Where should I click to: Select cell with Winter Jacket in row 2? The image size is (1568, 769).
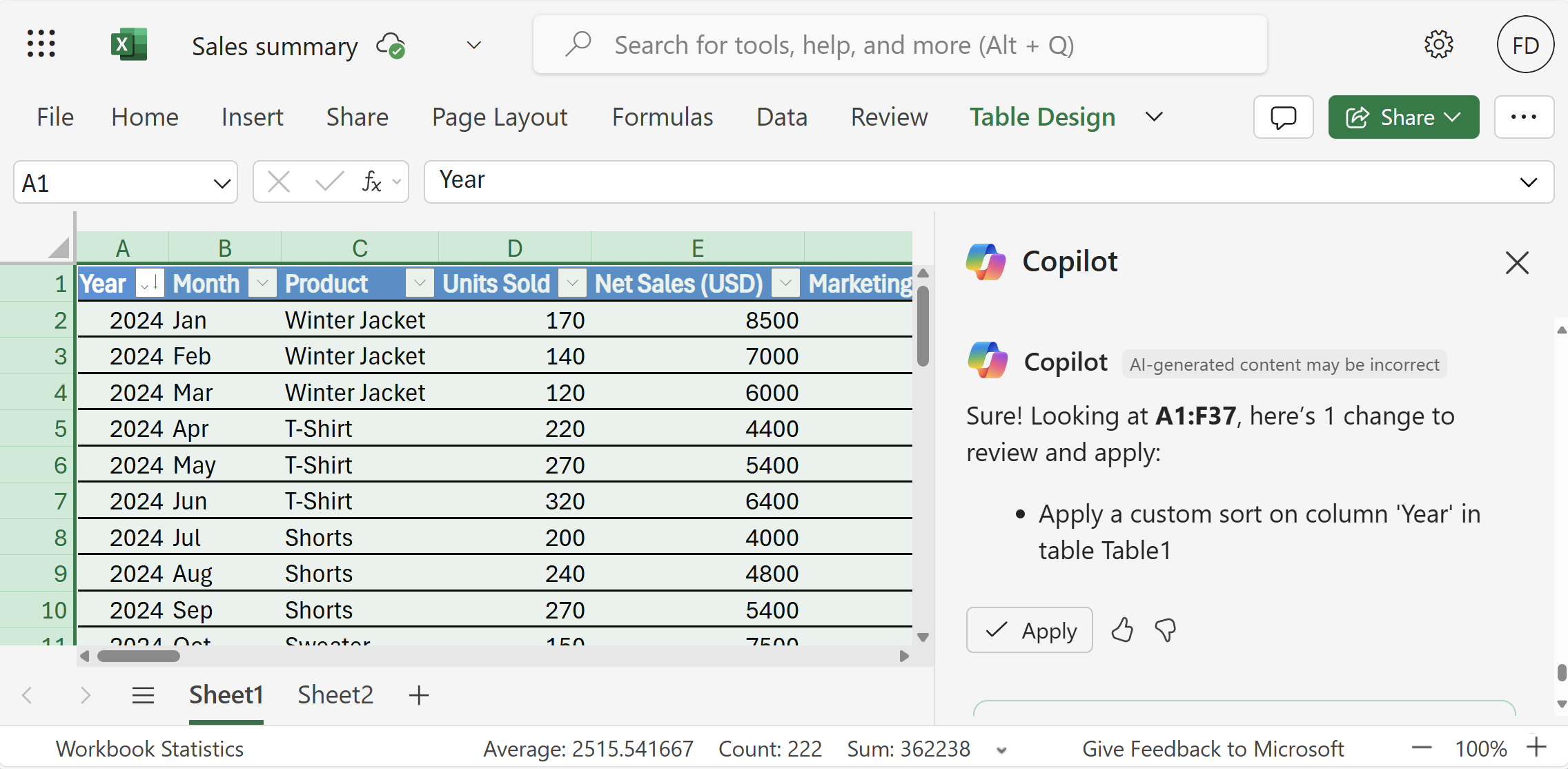[359, 320]
